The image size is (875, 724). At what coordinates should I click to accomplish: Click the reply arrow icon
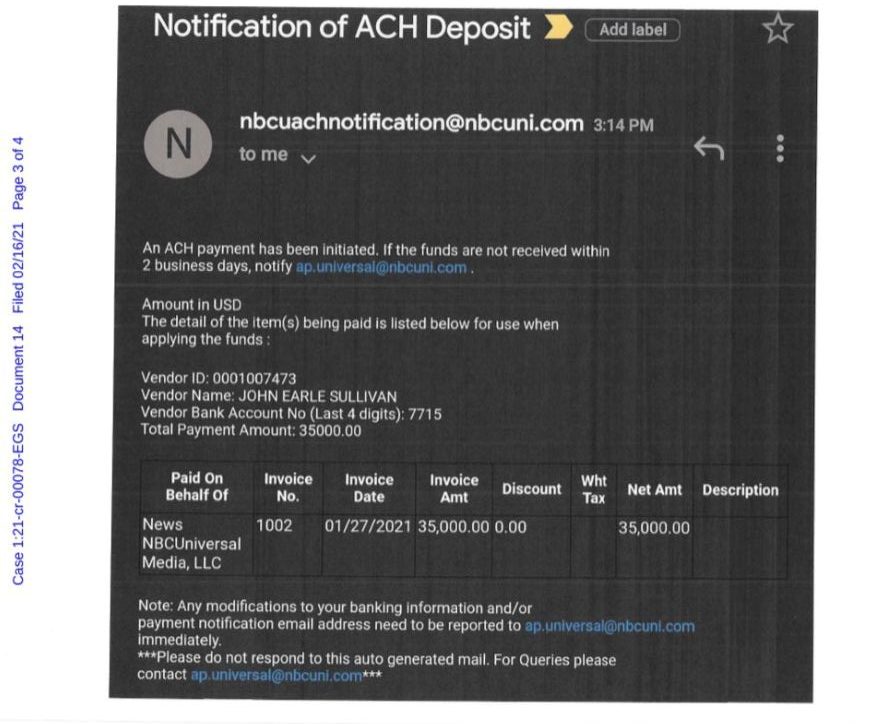tap(709, 148)
